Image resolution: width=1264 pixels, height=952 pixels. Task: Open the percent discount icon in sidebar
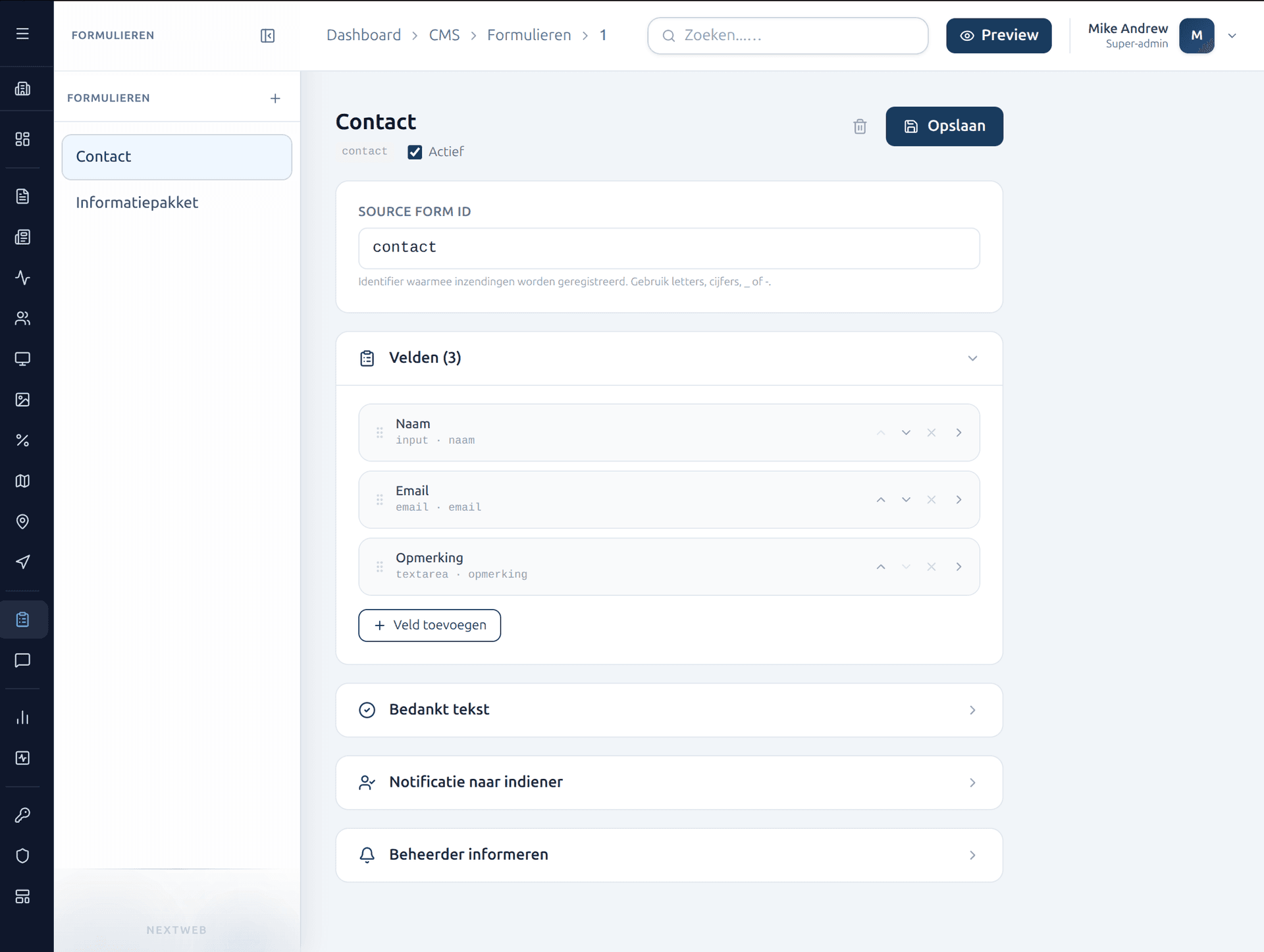point(22,440)
